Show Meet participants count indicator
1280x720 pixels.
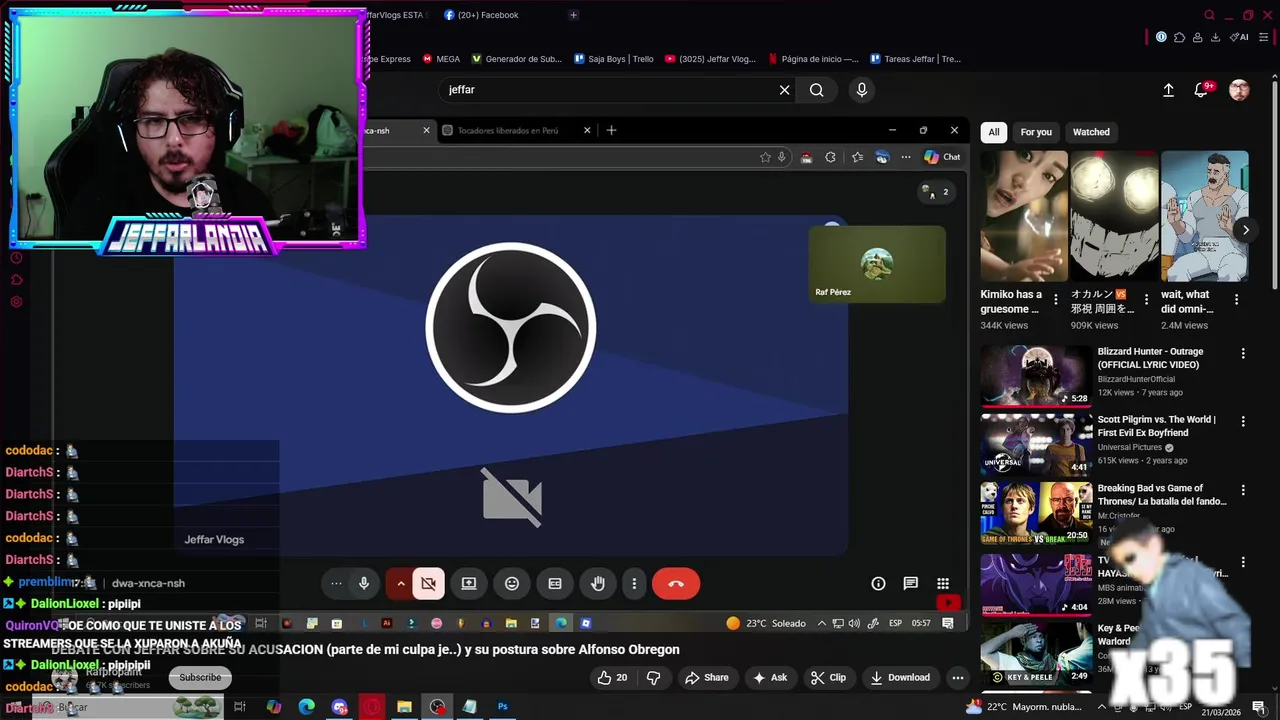(x=935, y=192)
